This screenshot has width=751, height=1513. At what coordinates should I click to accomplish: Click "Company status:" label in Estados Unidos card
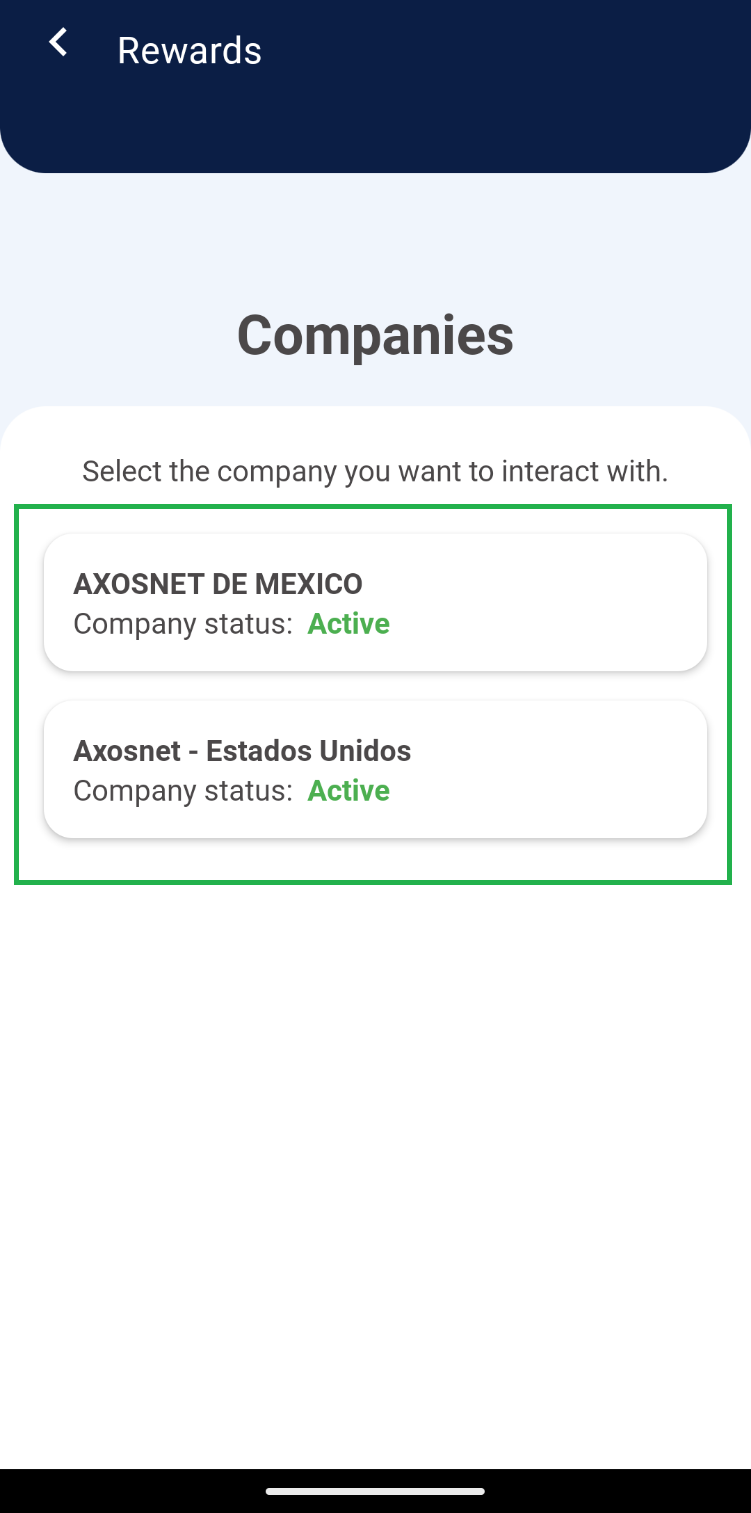pyautogui.click(x=183, y=791)
